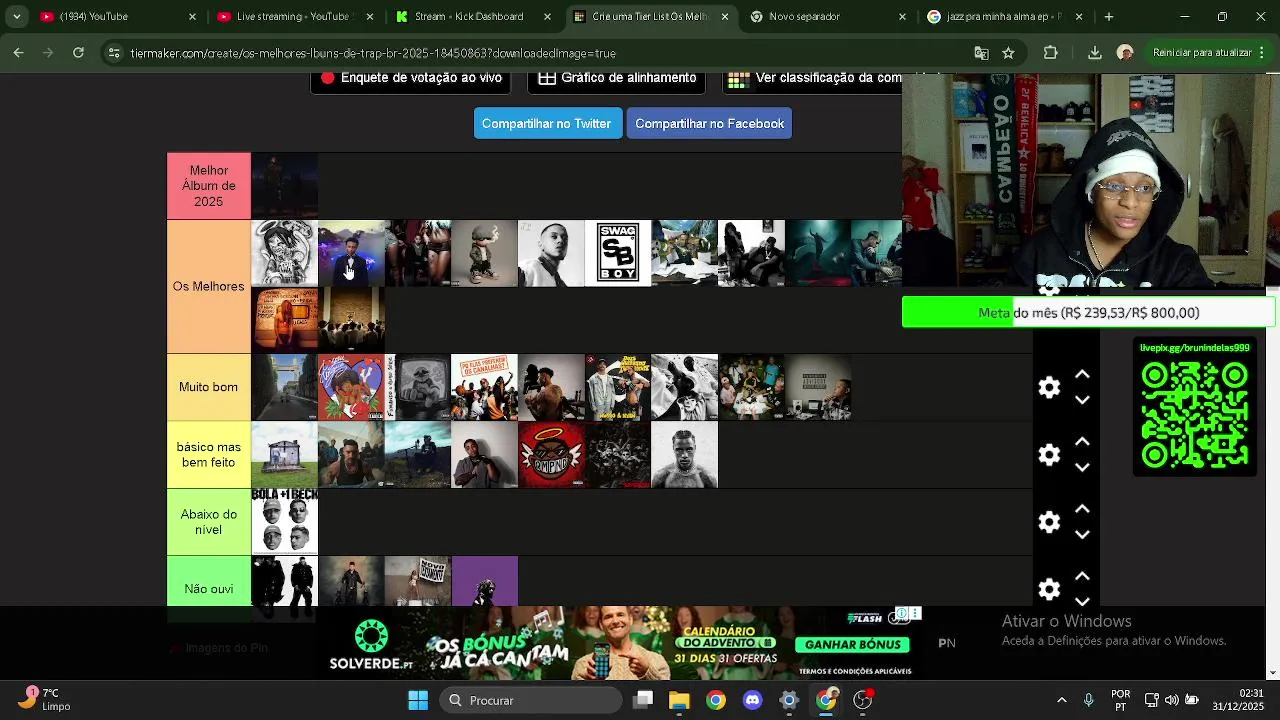Viewport: 1280px width, 720px height.
Task: Select Melhor Álbum de 2025 tier label
Action: [209, 186]
